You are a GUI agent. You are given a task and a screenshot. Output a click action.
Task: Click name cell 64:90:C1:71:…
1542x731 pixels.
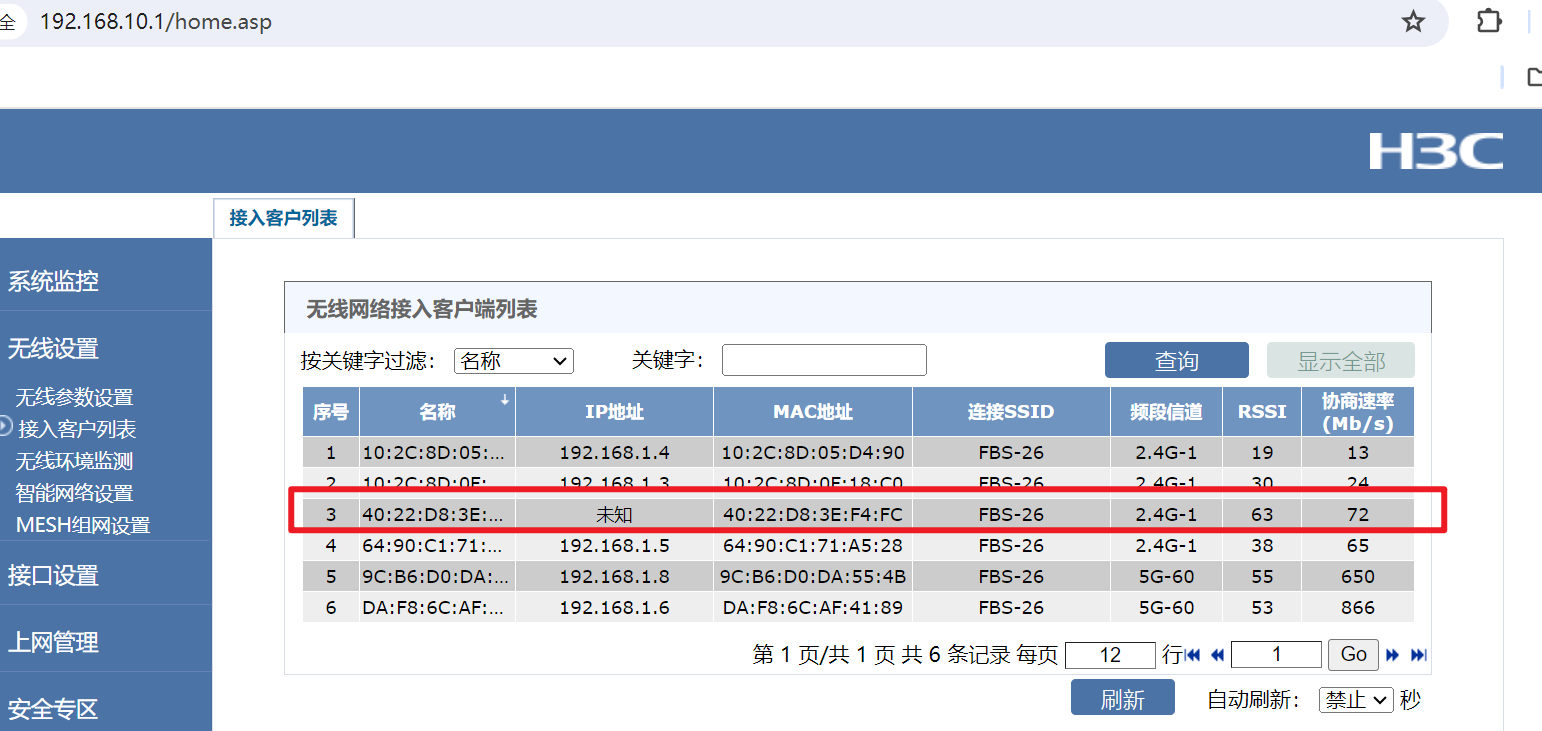coord(437,546)
